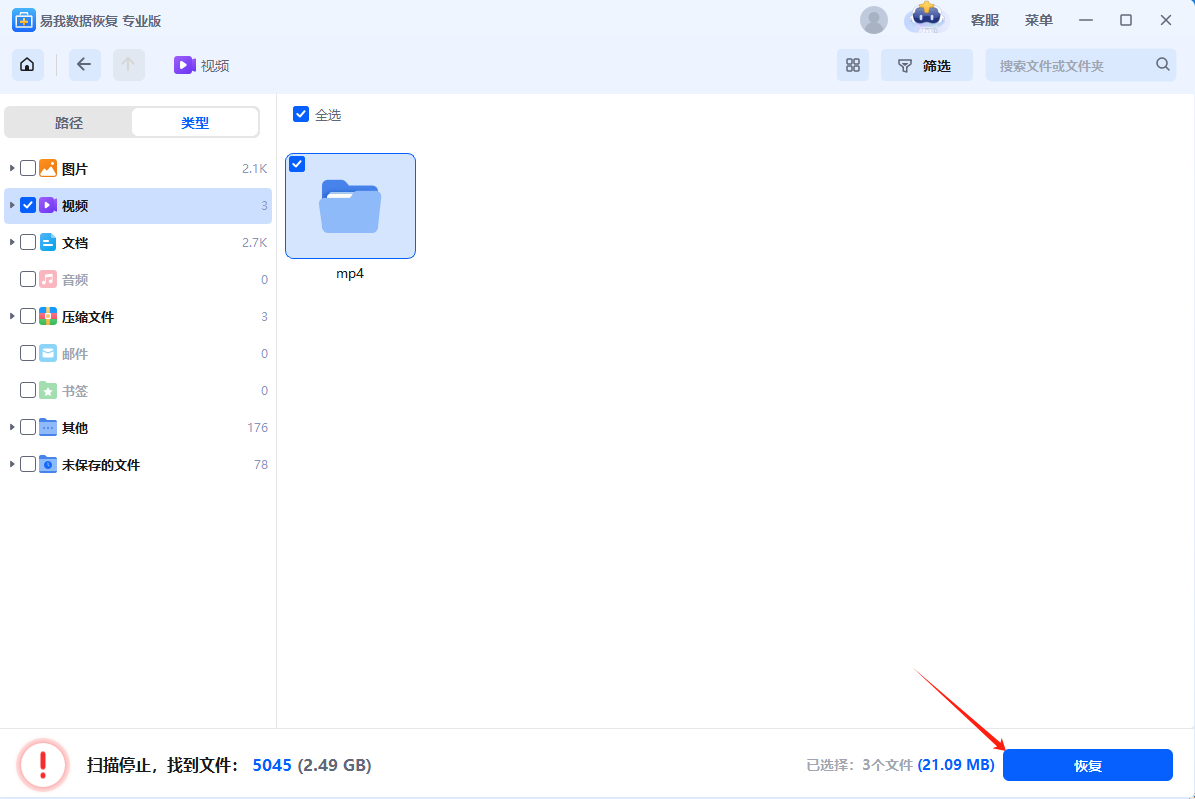
Task: Click the selected size 21.09 MB
Action: (956, 765)
